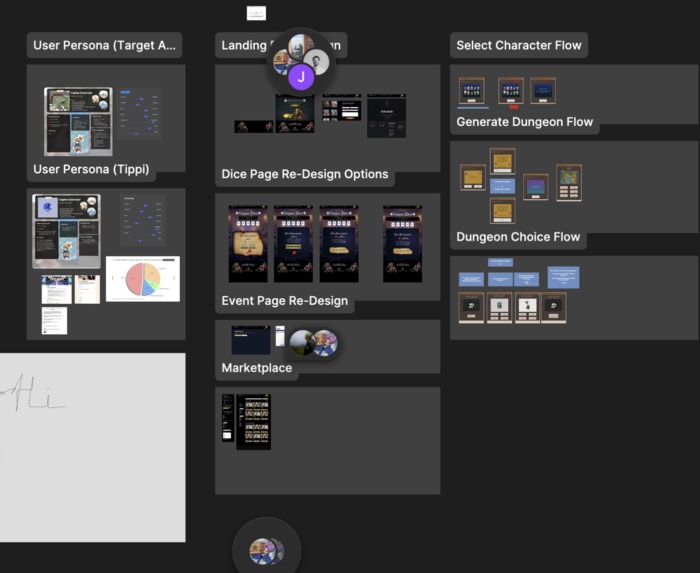
Task: Select the dark Event Page Re-Design frame
Action: coord(251,340)
